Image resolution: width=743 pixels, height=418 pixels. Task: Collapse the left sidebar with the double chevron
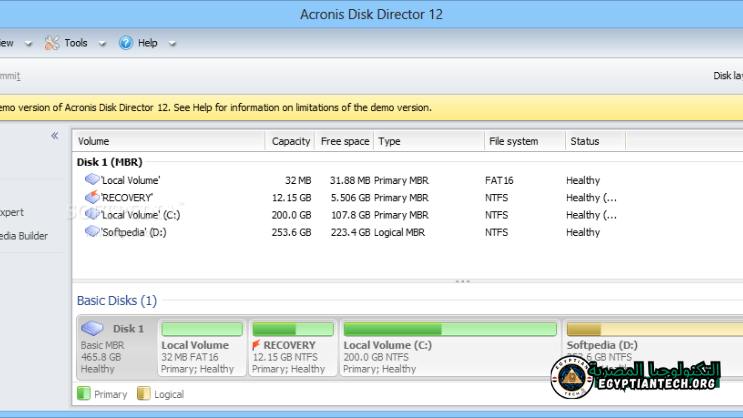pos(55,136)
